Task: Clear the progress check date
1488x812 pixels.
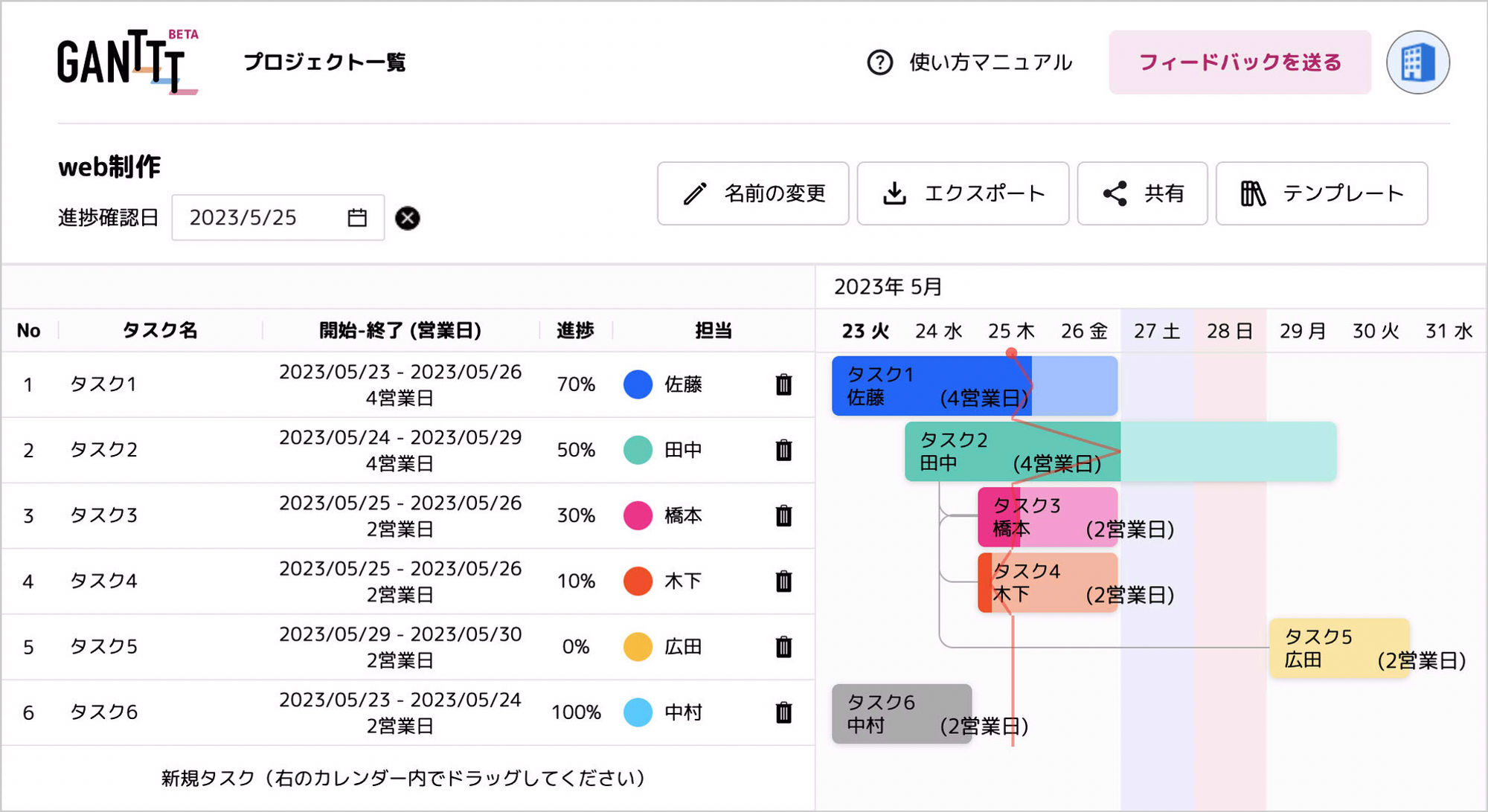Action: tap(407, 218)
